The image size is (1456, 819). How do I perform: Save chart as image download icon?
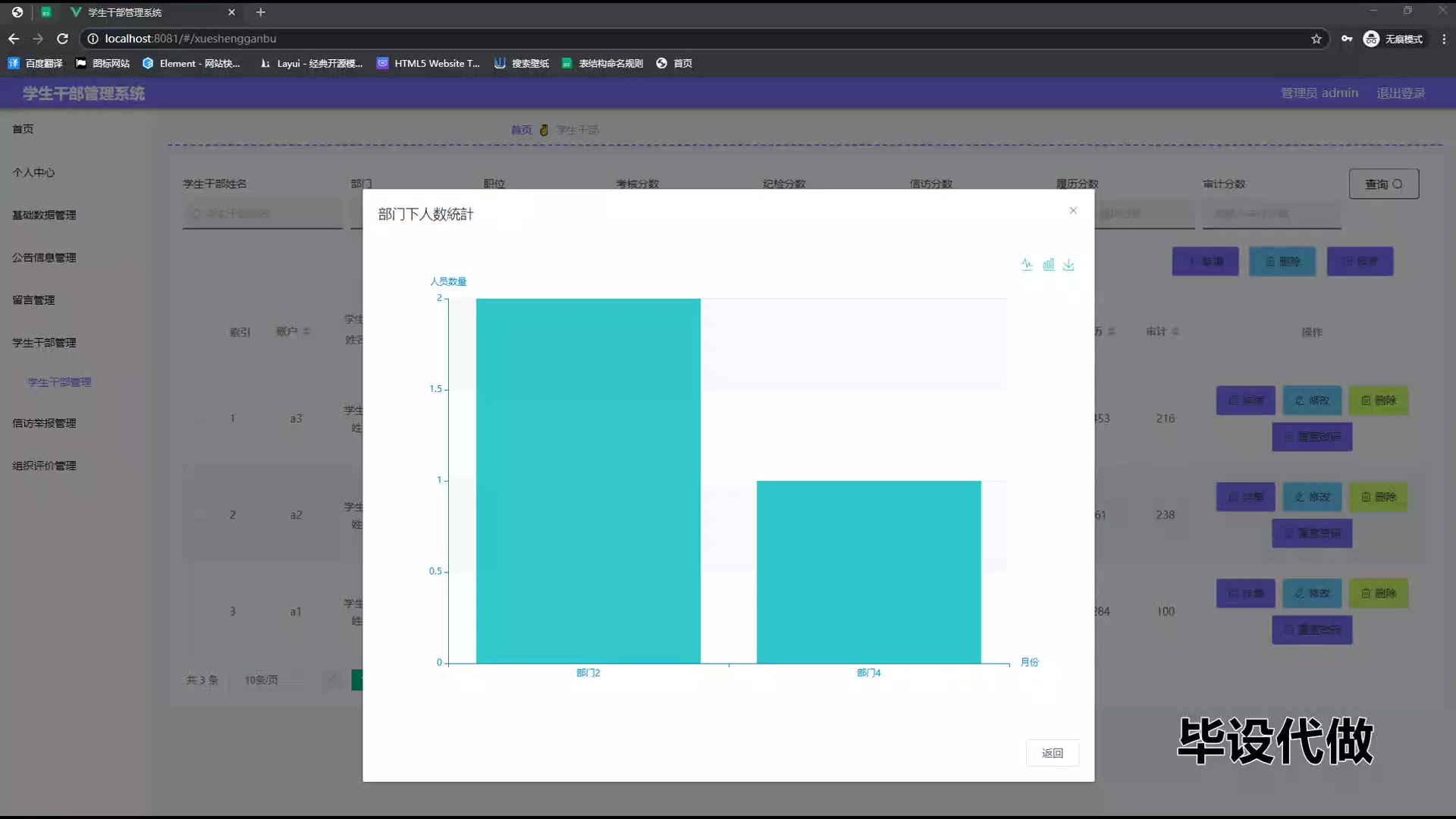(1068, 265)
